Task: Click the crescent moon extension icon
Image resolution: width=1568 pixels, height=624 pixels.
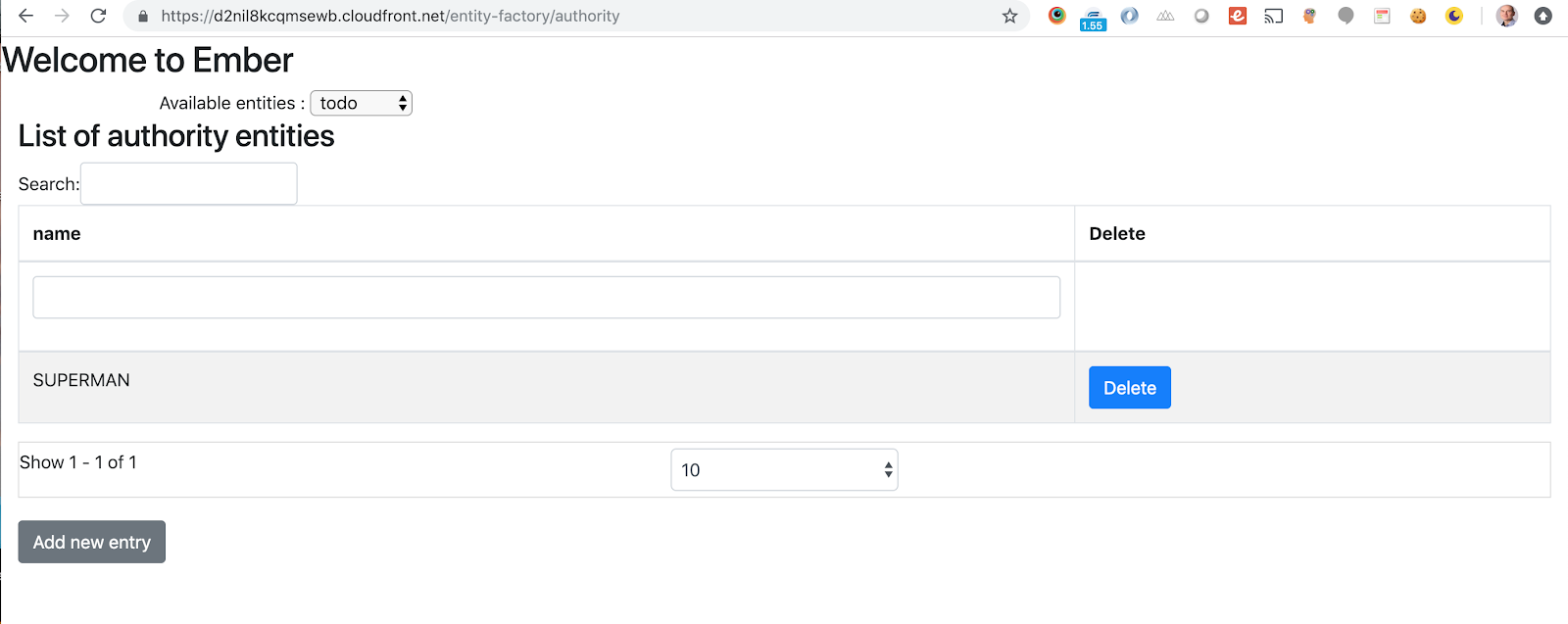Action: (x=1454, y=16)
